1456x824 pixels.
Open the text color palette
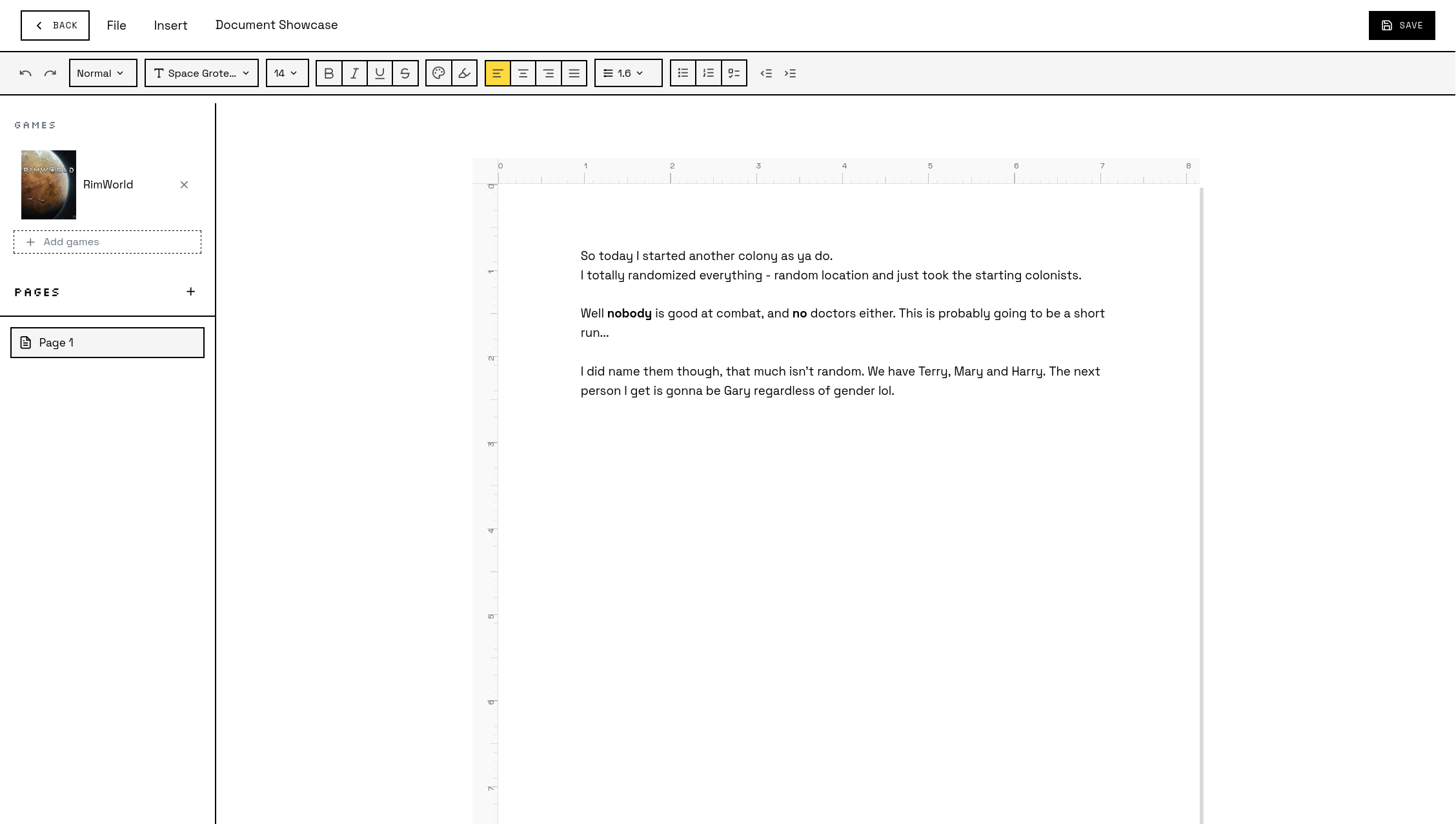pyautogui.click(x=438, y=73)
